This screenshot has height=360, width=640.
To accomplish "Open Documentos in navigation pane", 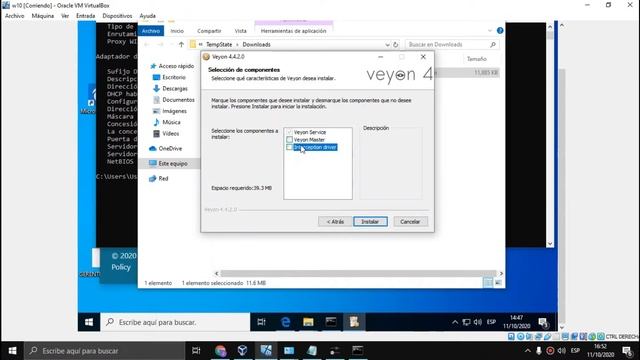I will (x=174, y=100).
